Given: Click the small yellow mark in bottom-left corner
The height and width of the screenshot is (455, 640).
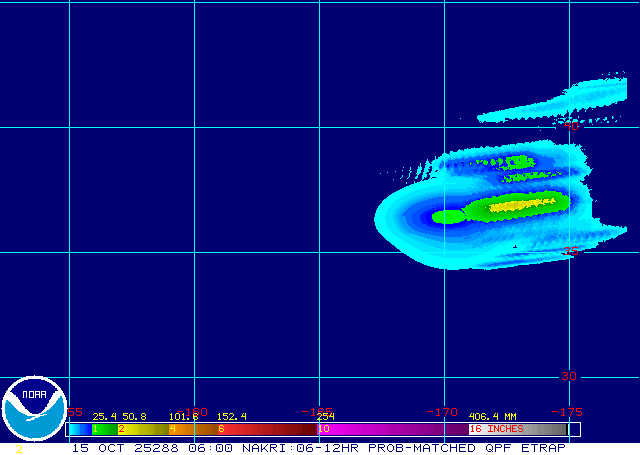Looking at the screenshot, I should 18,450.
